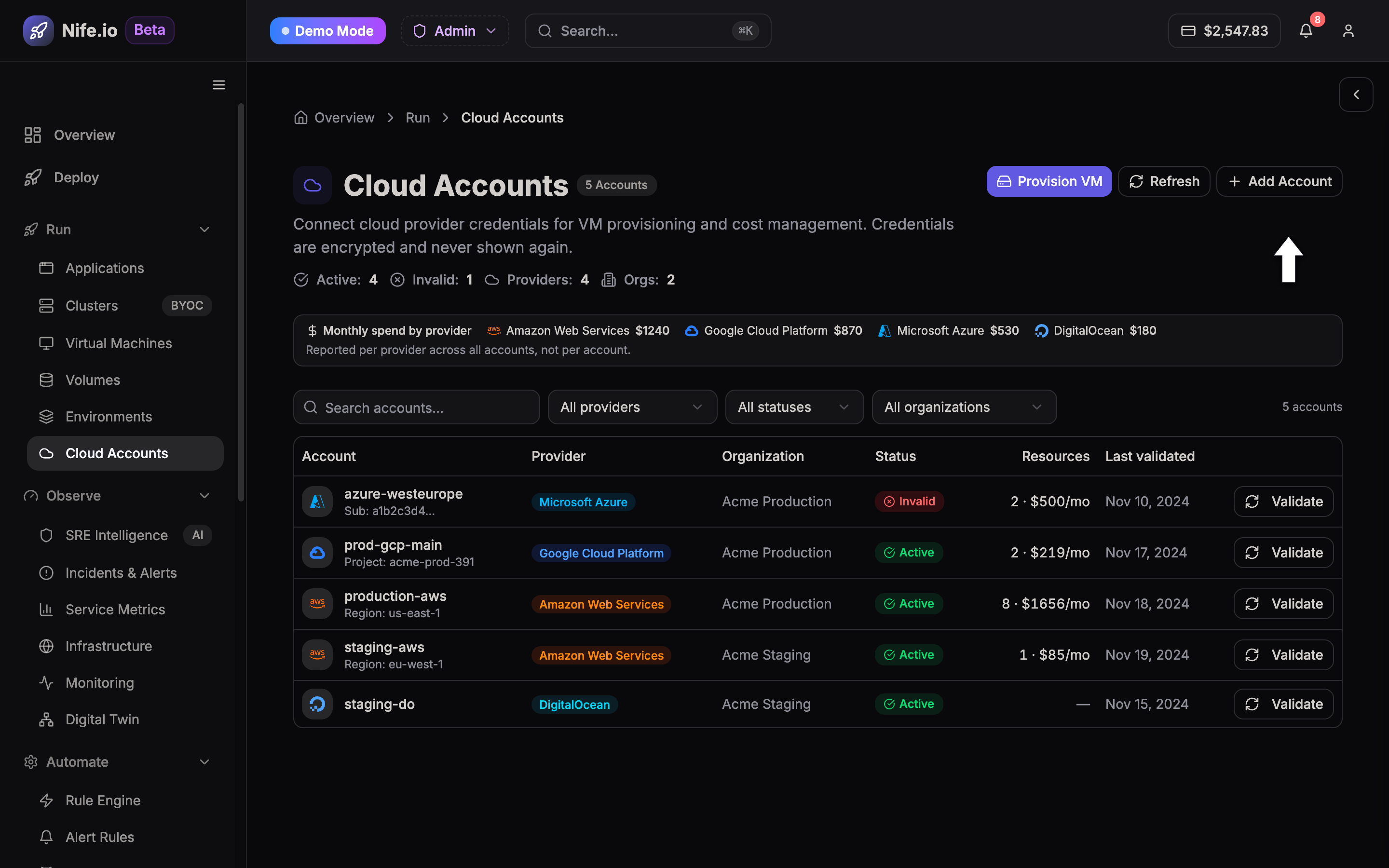Toggle Demo Mode
Viewport: 1389px width, 868px height.
point(328,31)
